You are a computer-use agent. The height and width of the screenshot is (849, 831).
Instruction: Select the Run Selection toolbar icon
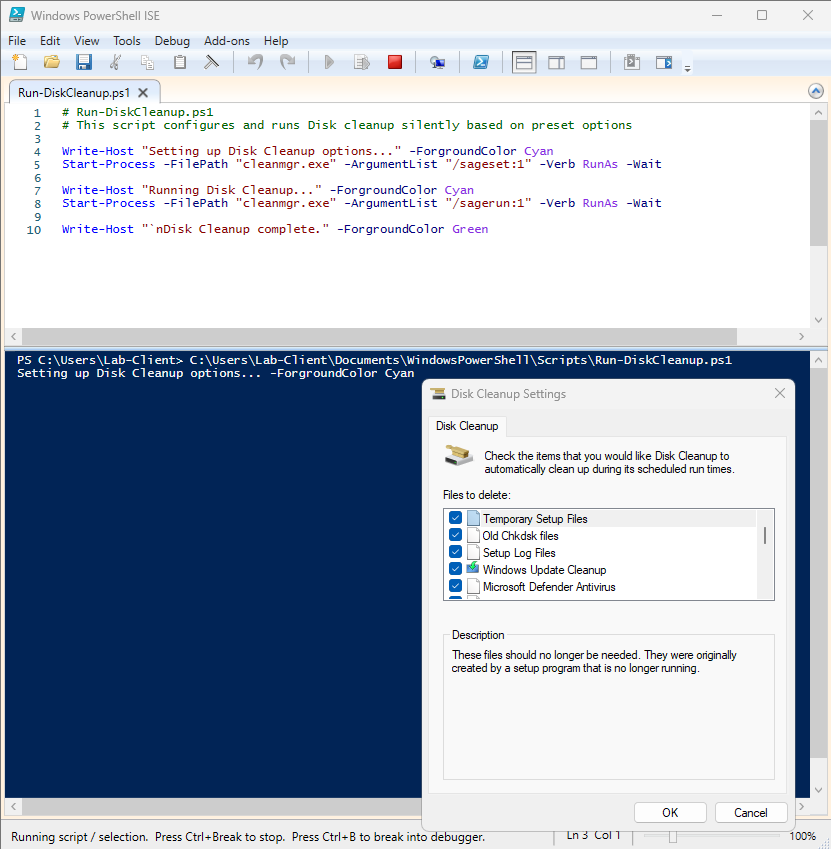361,61
